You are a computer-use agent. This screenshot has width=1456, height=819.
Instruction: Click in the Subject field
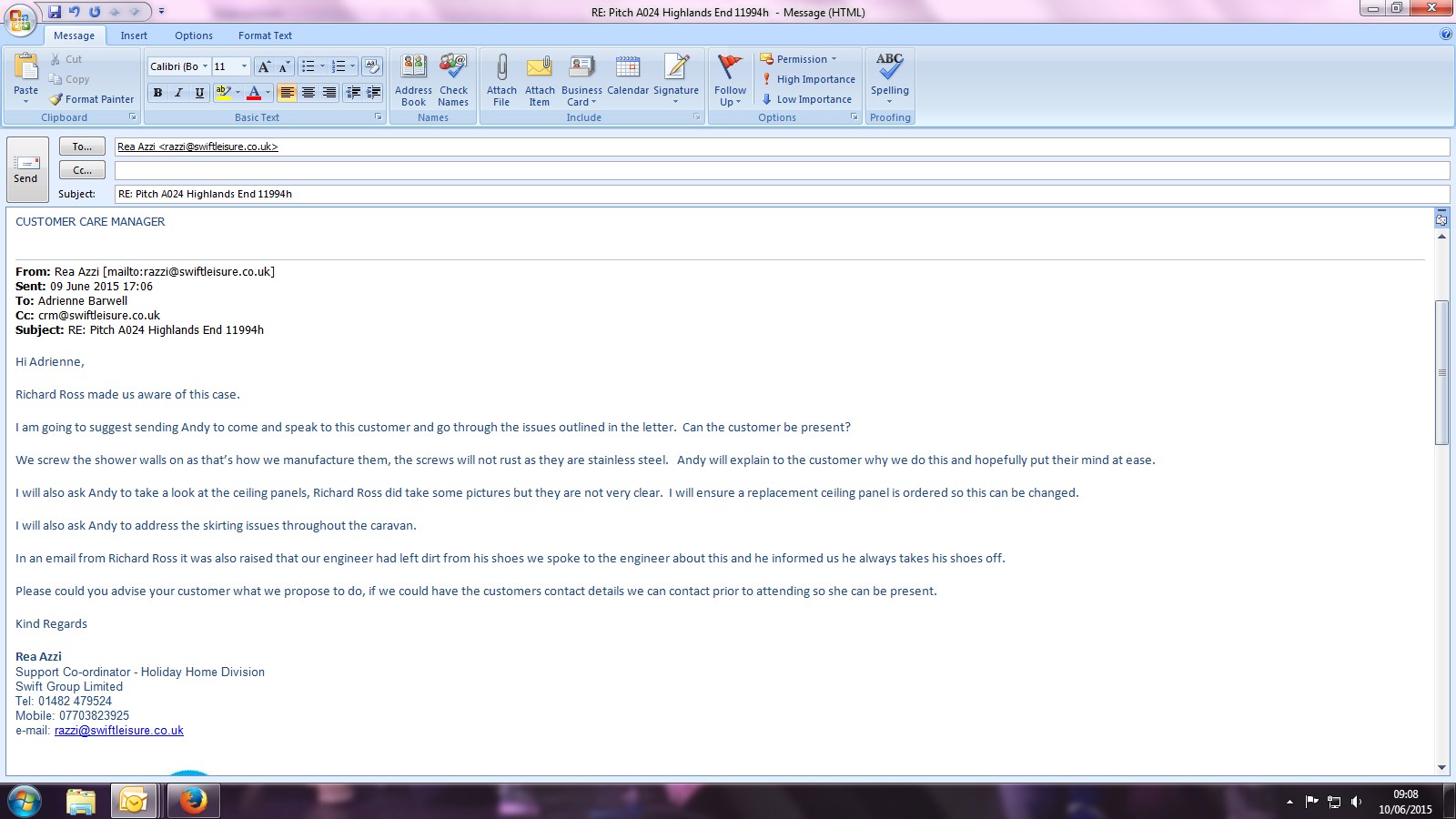pyautogui.click(x=782, y=194)
